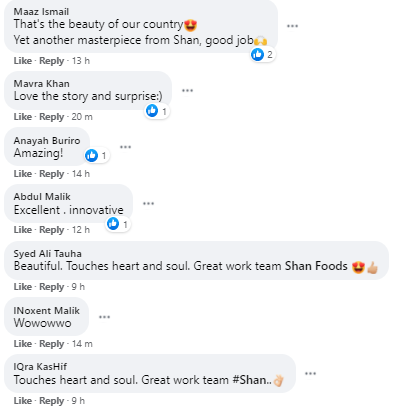Open three-dot menu on Mavra Khan's comment
Screen dimensions: 395x411
tap(187, 91)
